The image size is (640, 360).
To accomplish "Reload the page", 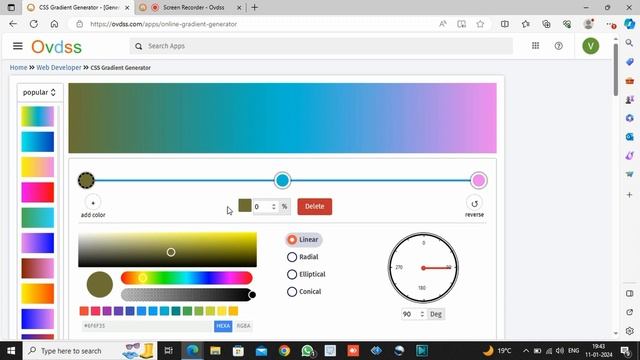I will [34, 24].
